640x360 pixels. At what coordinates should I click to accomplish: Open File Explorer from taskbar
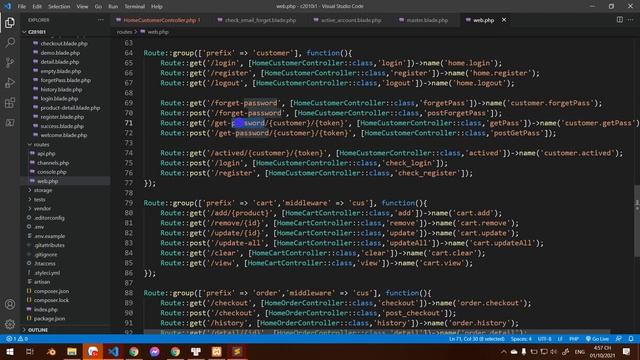tap(72, 351)
